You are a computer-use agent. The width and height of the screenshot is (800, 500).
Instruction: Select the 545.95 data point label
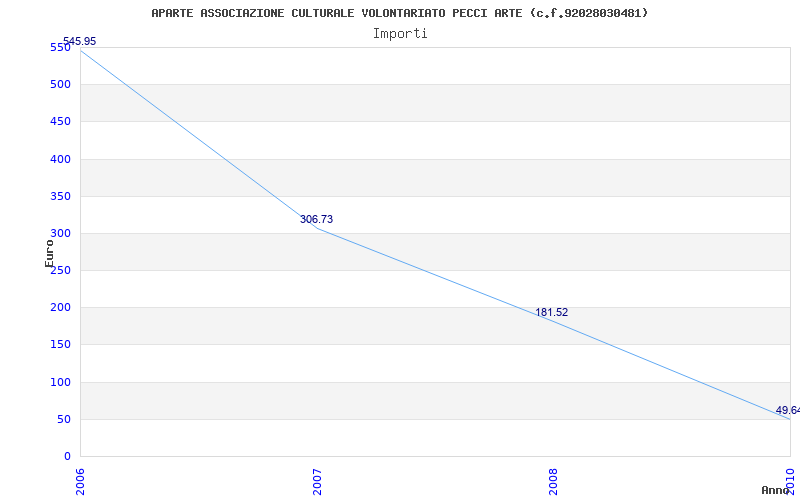click(x=79, y=41)
